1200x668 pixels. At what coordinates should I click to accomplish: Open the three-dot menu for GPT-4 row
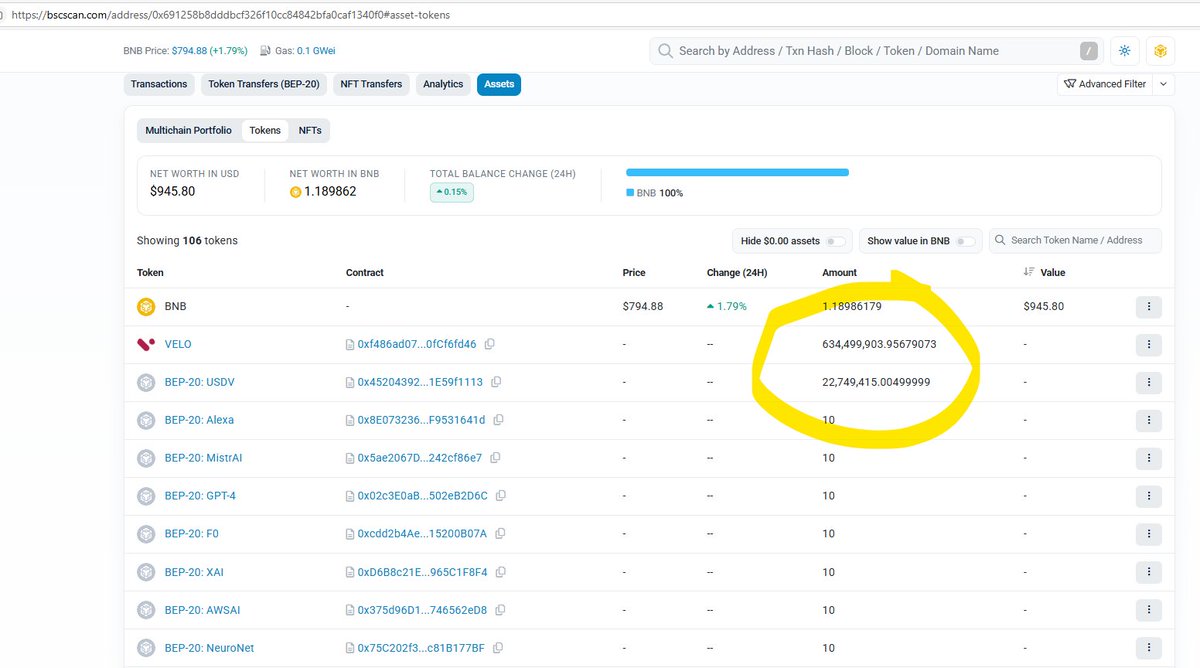coord(1149,496)
